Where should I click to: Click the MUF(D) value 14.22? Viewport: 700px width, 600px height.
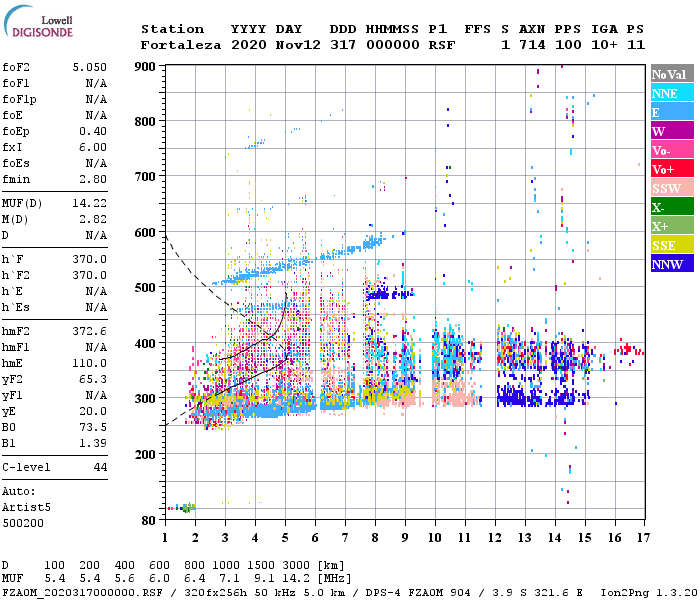(x=90, y=203)
